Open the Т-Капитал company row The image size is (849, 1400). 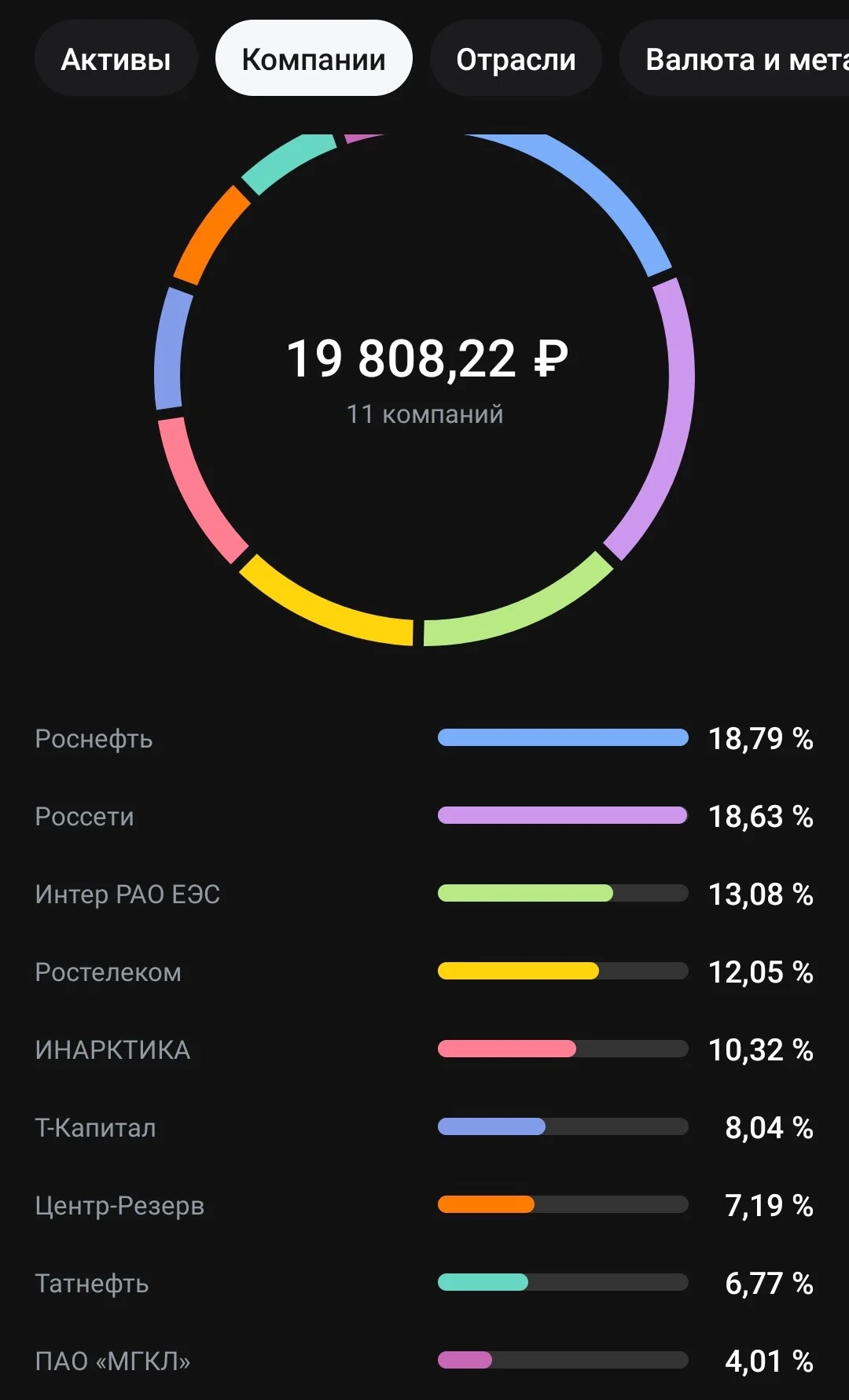[x=424, y=1127]
